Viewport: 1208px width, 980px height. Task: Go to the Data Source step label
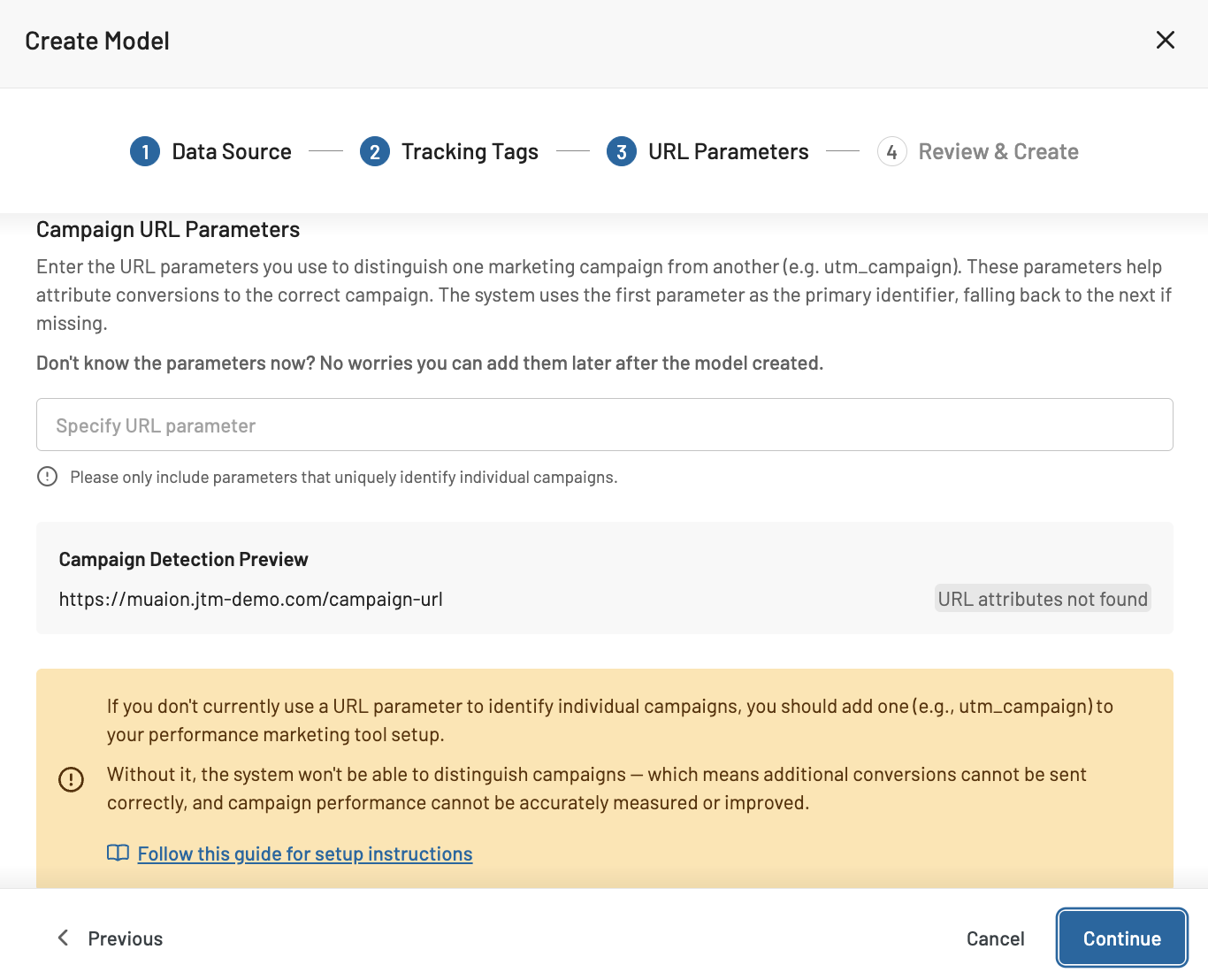231,152
